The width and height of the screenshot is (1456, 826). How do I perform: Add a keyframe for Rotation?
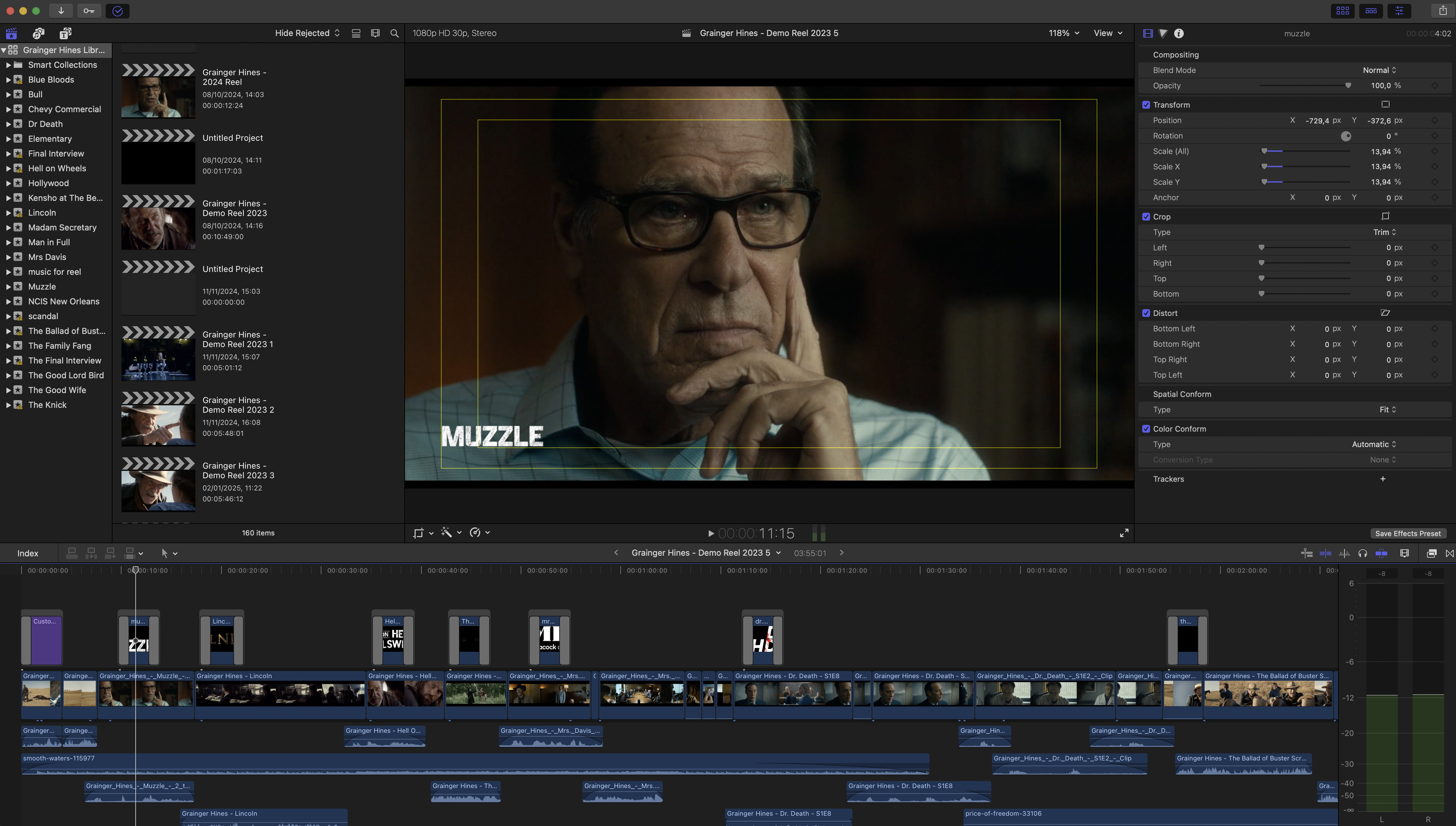click(1434, 136)
